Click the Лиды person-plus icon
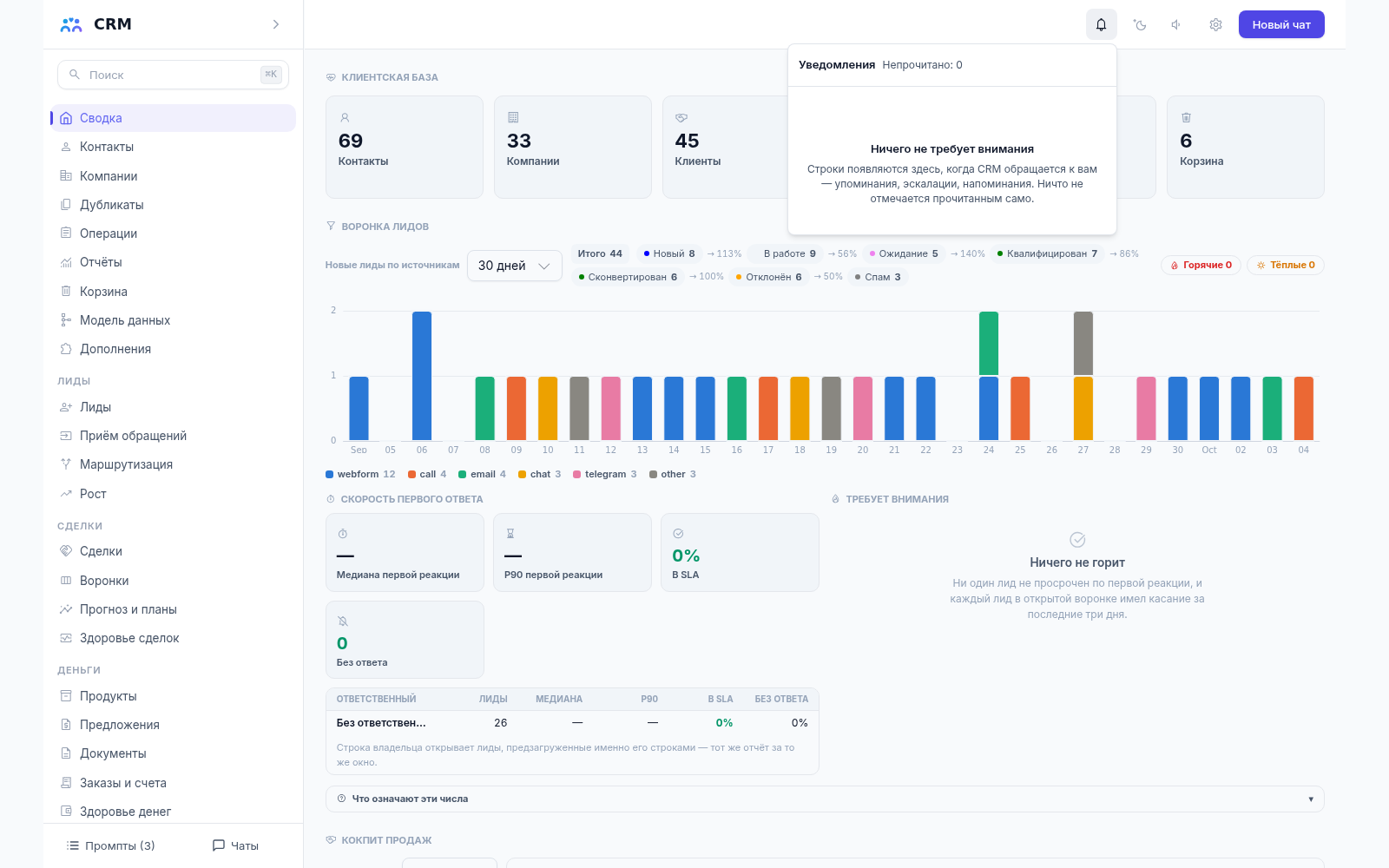 click(66, 407)
